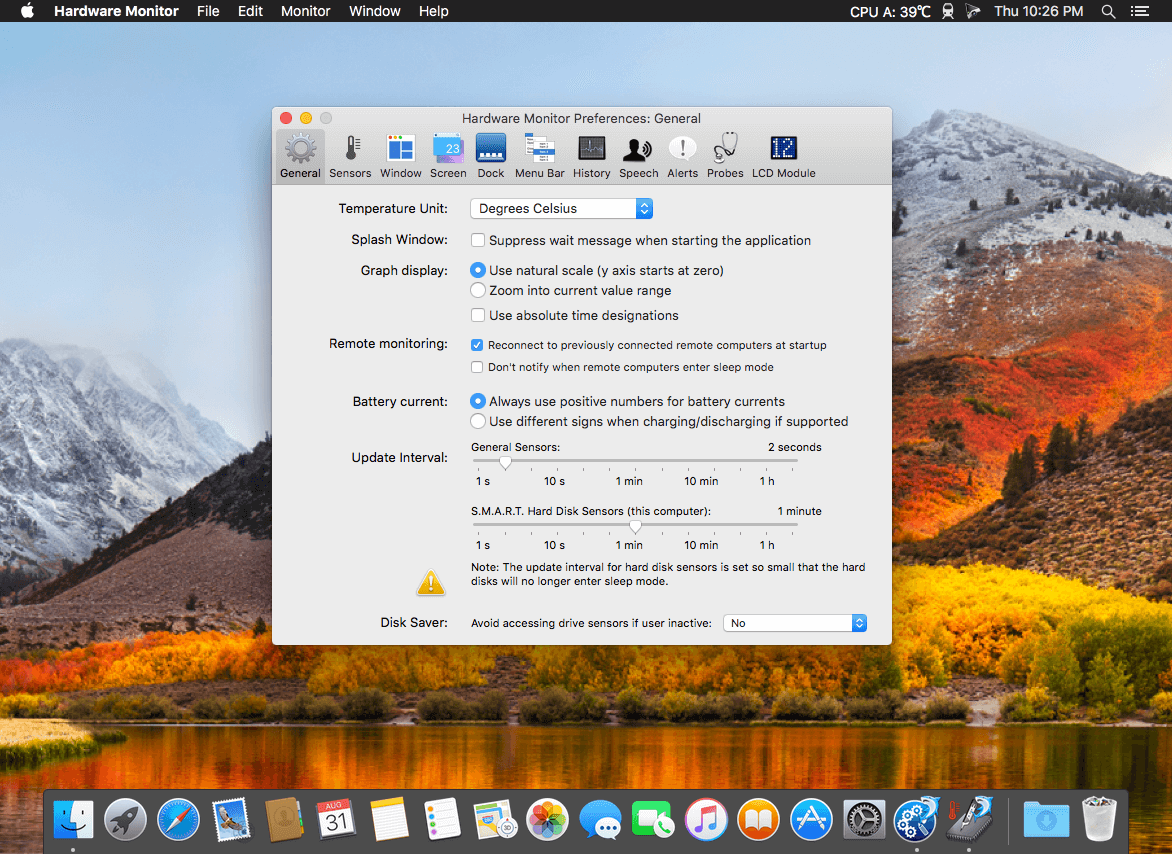The width and height of the screenshot is (1172, 854).
Task: Open the Monitor menu
Action: point(305,11)
